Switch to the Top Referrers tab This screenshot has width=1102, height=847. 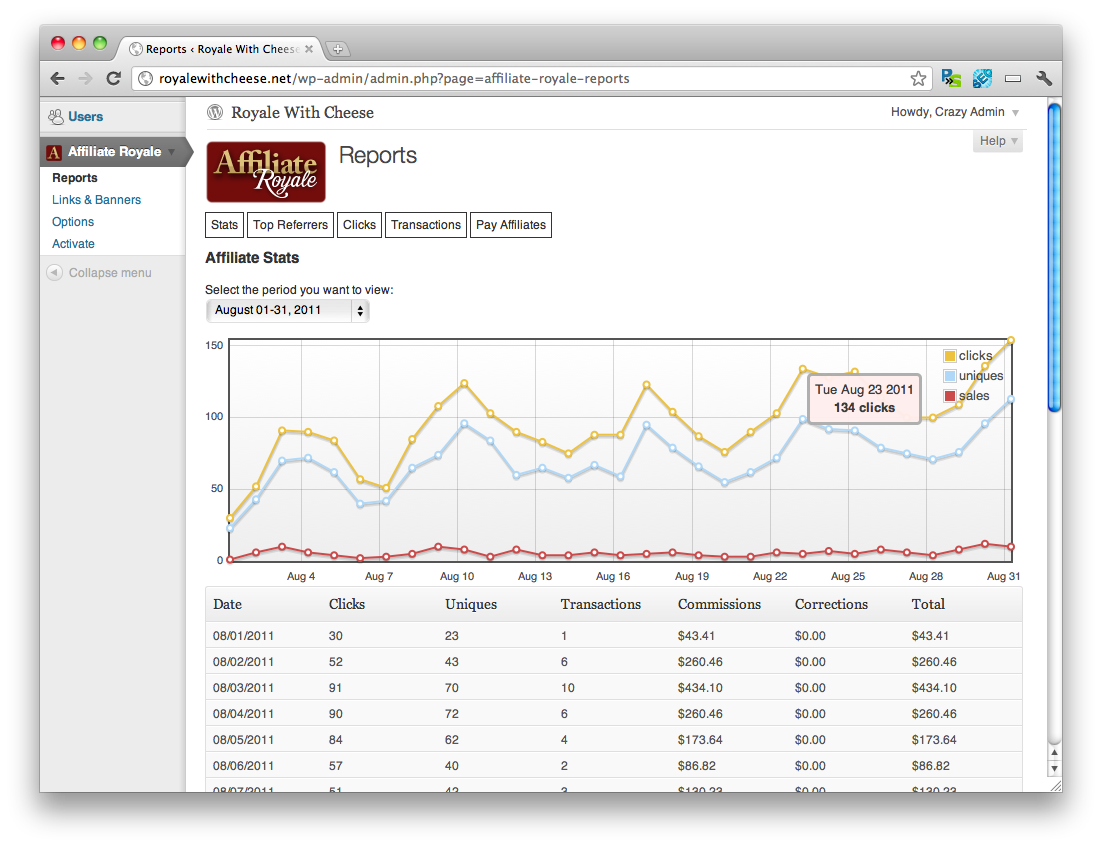click(290, 224)
